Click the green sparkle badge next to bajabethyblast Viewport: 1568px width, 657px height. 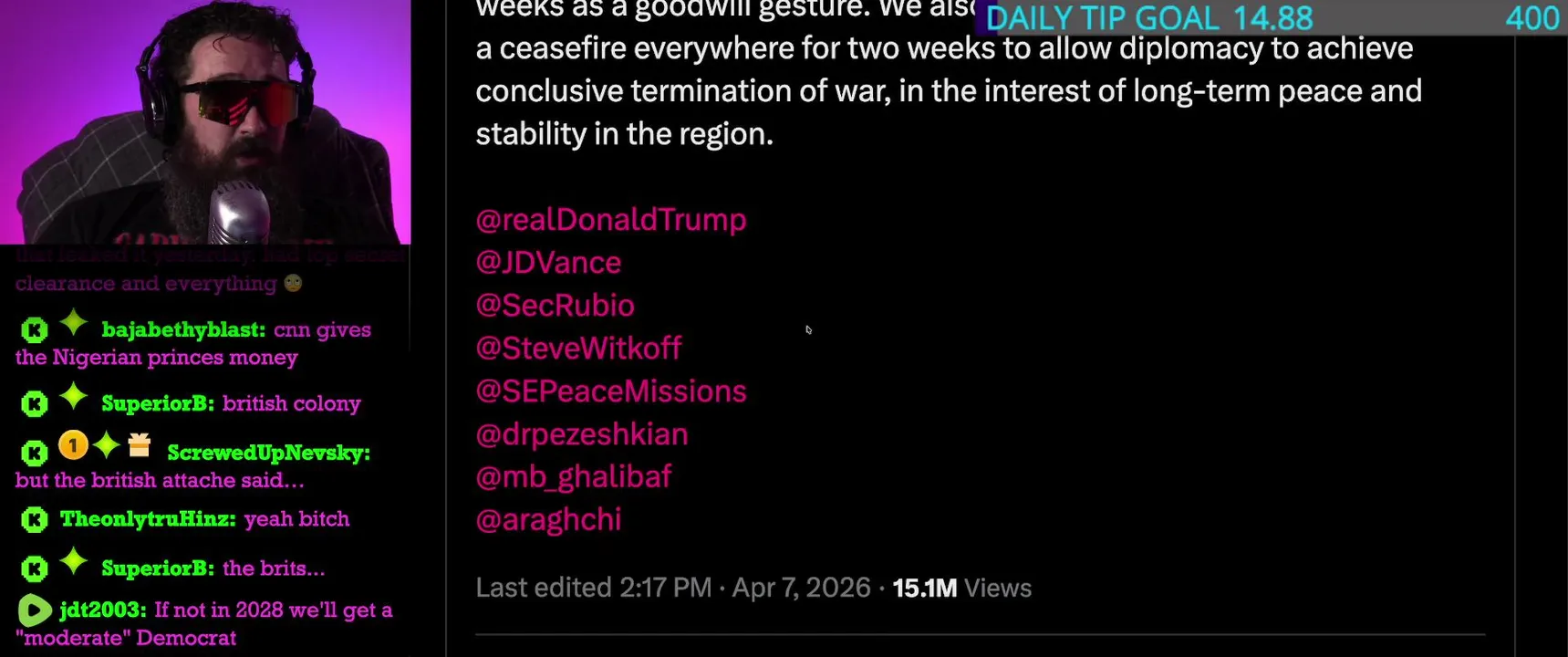tap(74, 323)
